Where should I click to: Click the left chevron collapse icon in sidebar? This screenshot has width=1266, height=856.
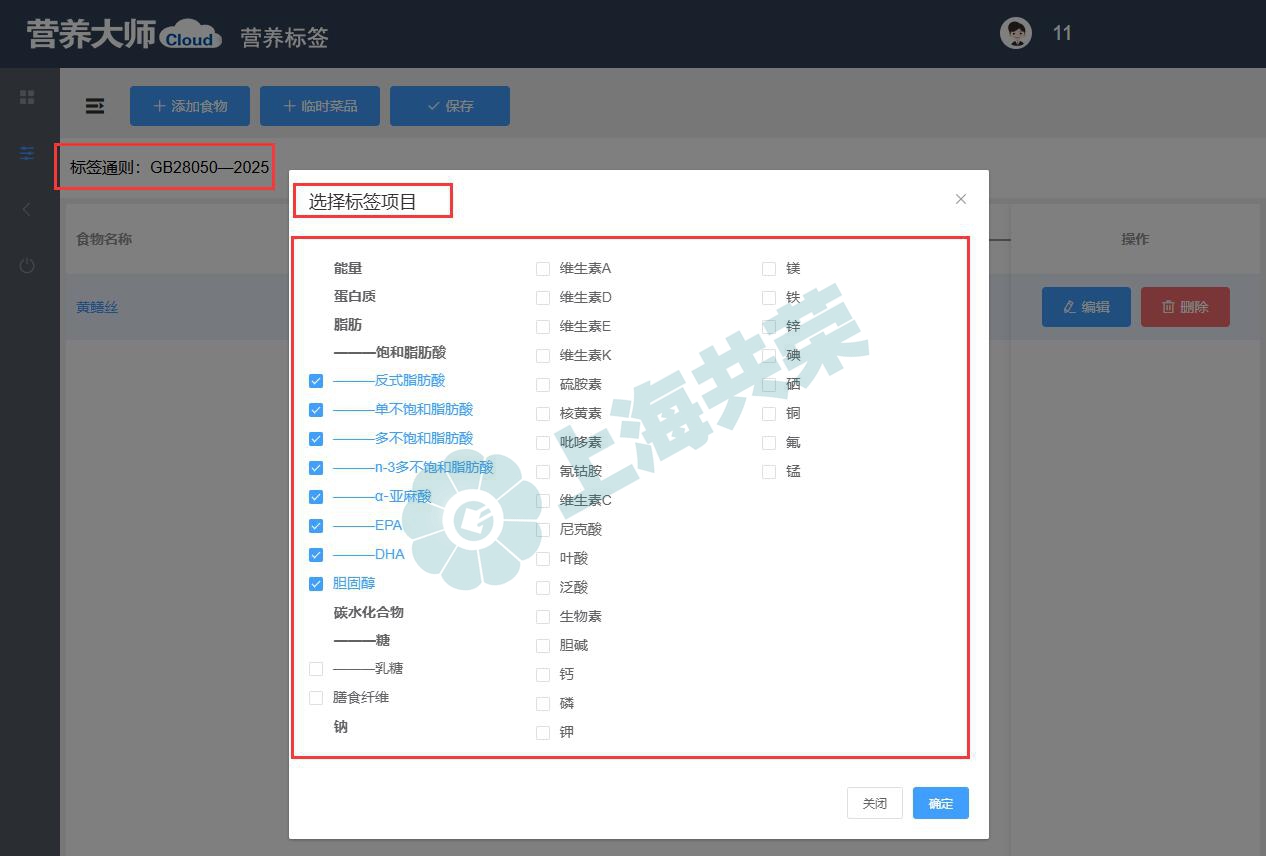click(27, 209)
